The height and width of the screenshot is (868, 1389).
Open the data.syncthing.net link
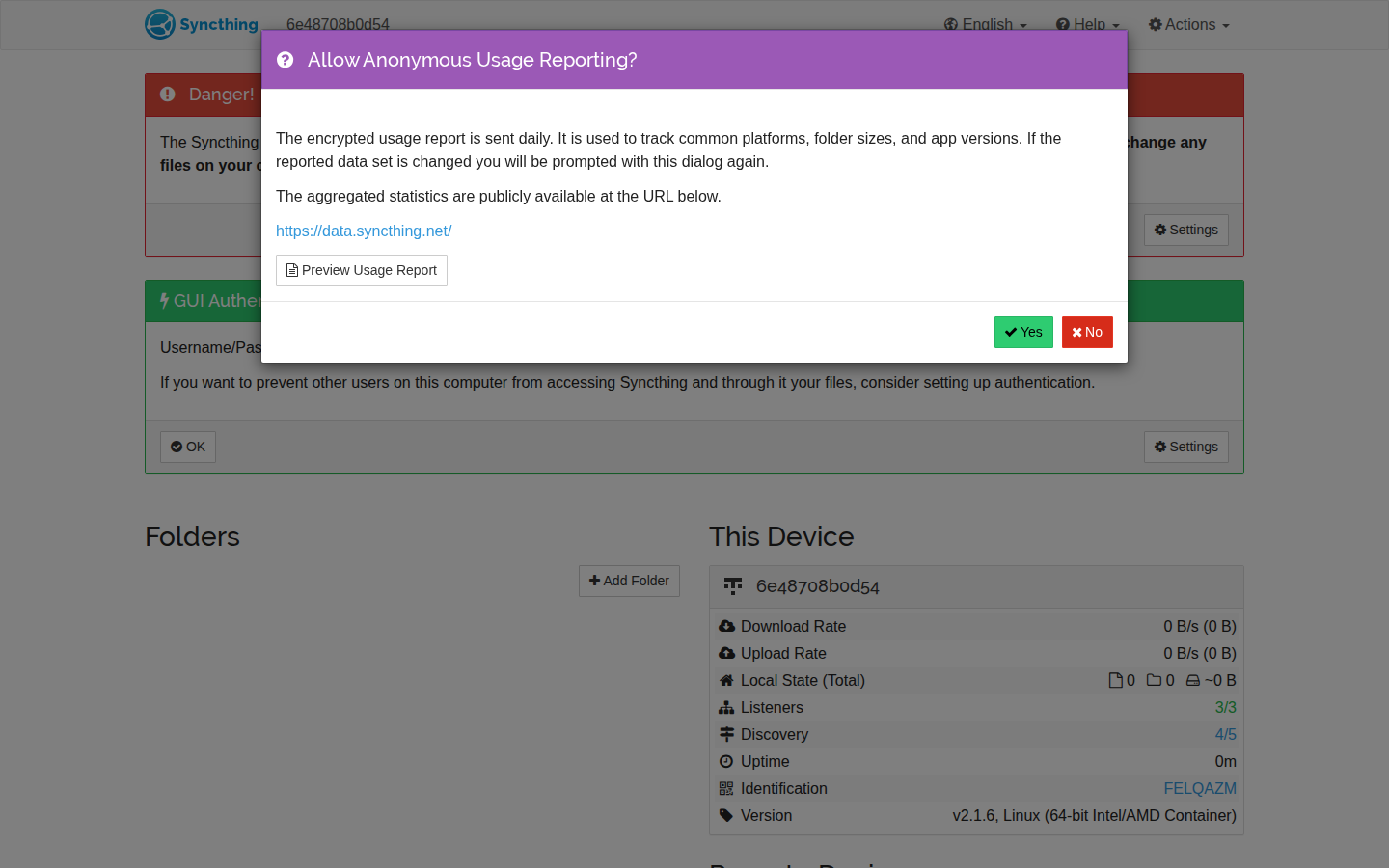(364, 231)
